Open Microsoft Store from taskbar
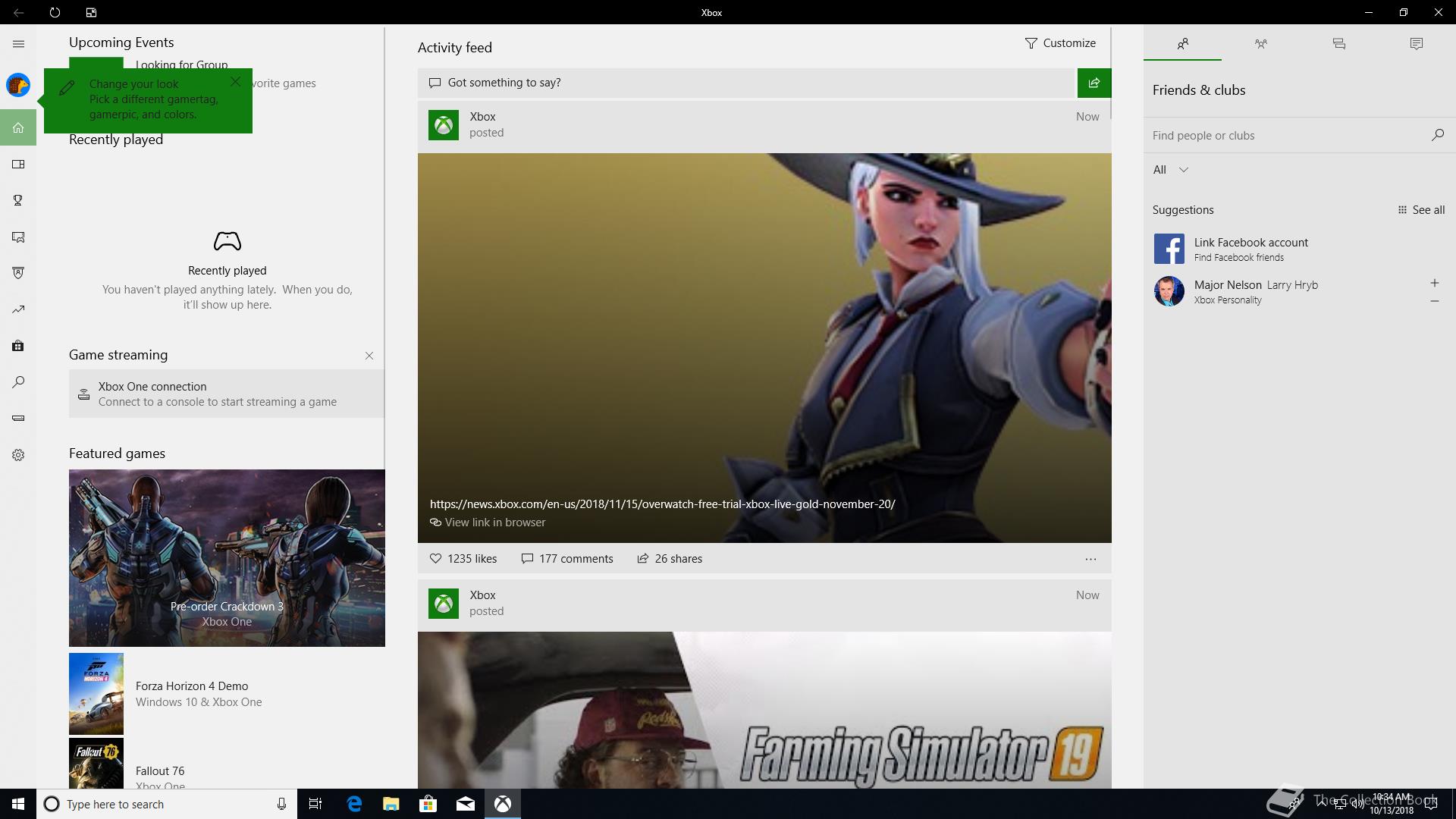1456x819 pixels. click(428, 804)
